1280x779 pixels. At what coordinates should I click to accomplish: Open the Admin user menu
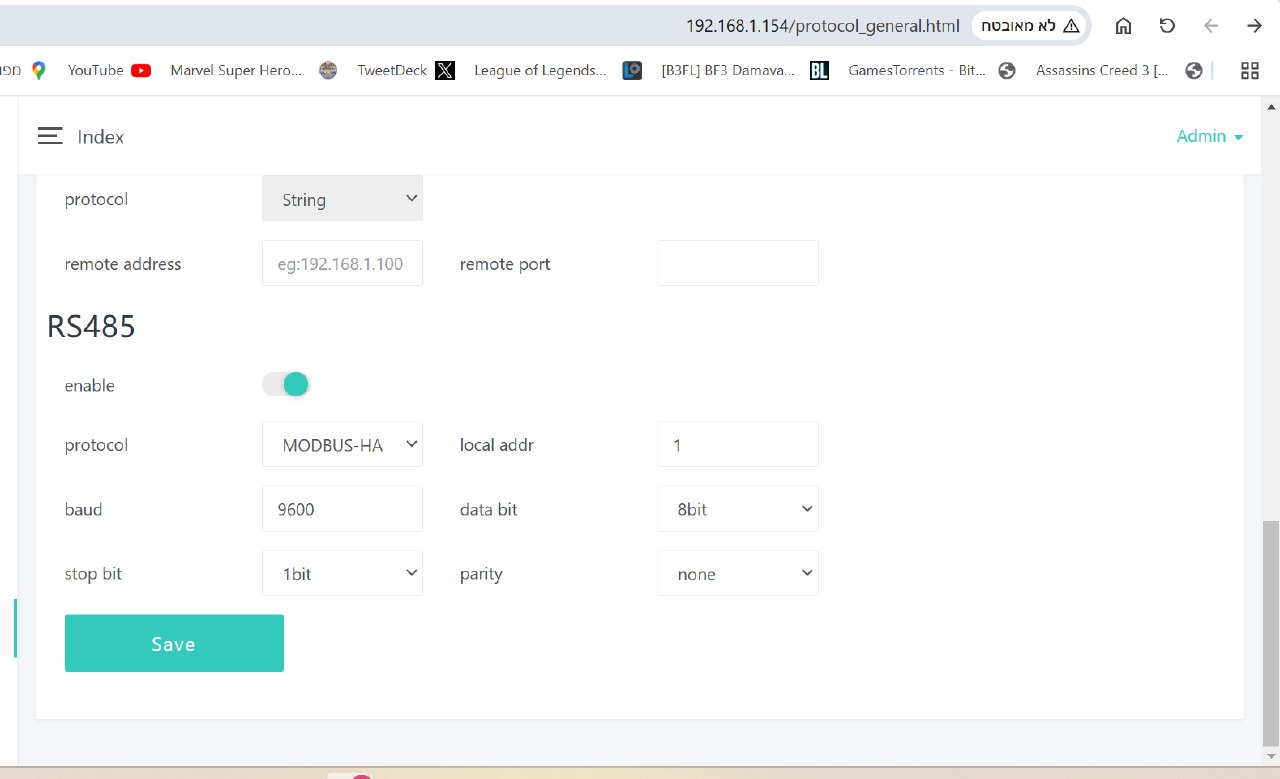tap(1210, 136)
